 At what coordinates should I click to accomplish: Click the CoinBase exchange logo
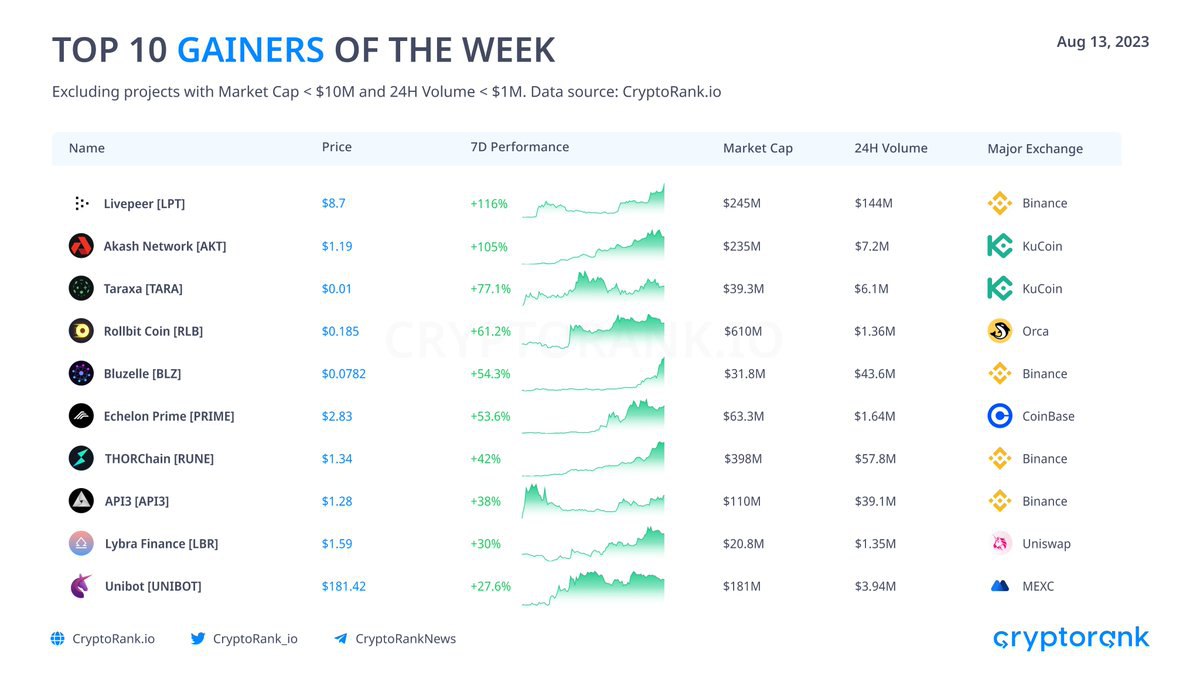pyautogui.click(x=999, y=416)
